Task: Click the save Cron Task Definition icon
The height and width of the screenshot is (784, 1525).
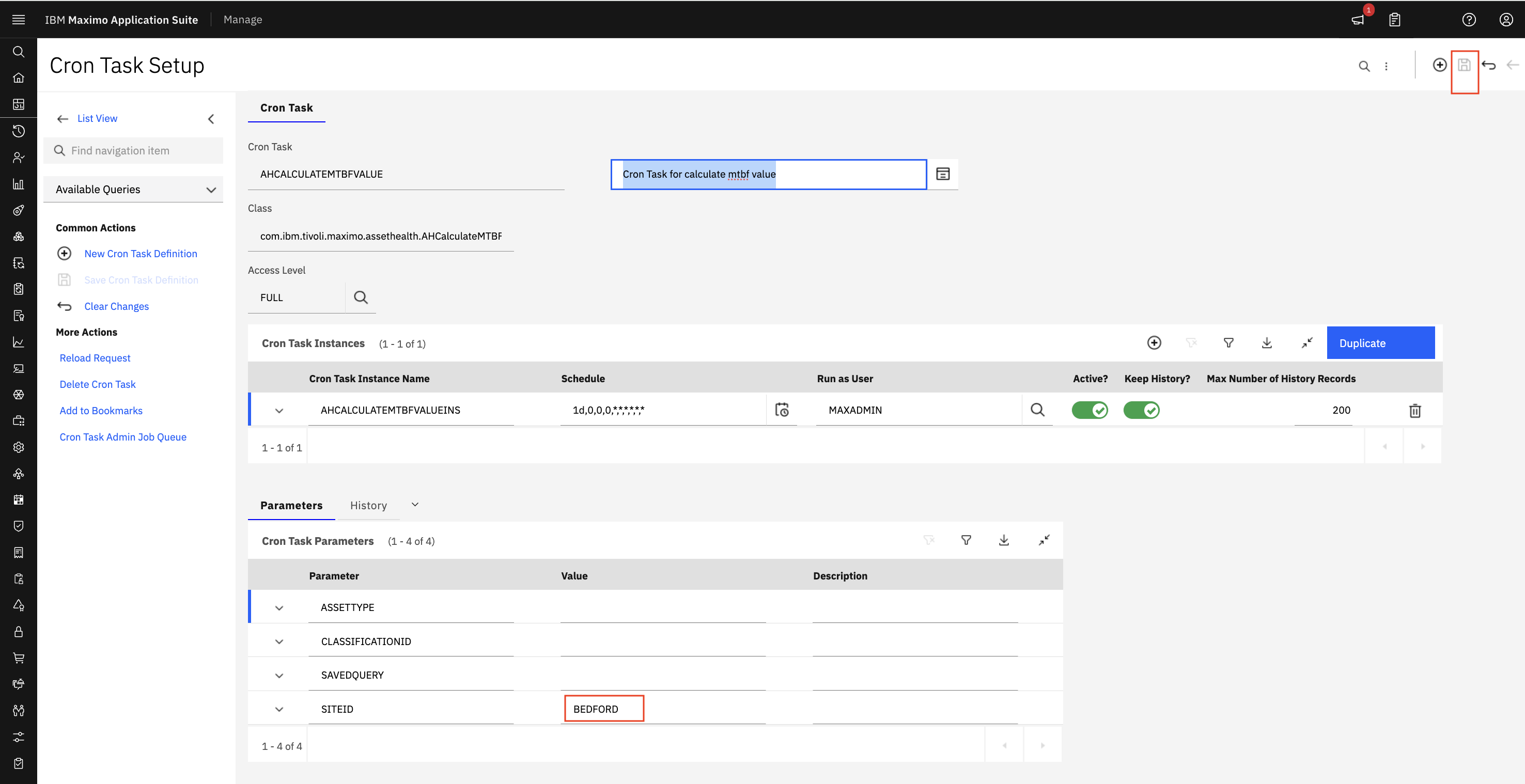Action: [x=1464, y=64]
